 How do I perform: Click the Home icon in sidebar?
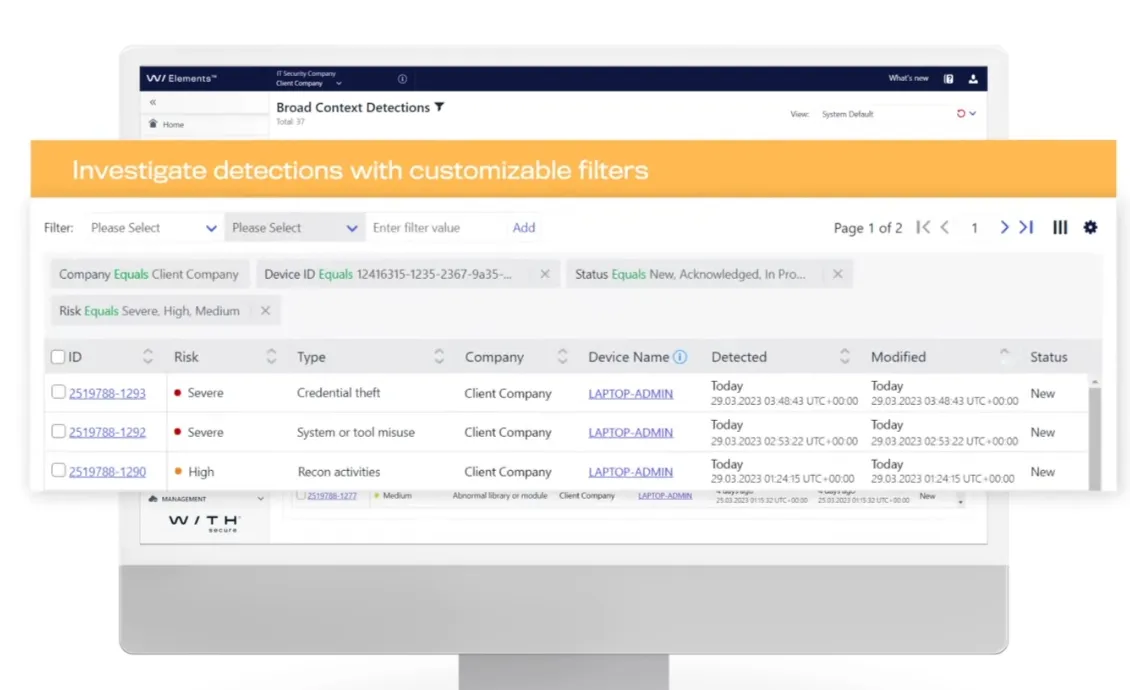(153, 124)
